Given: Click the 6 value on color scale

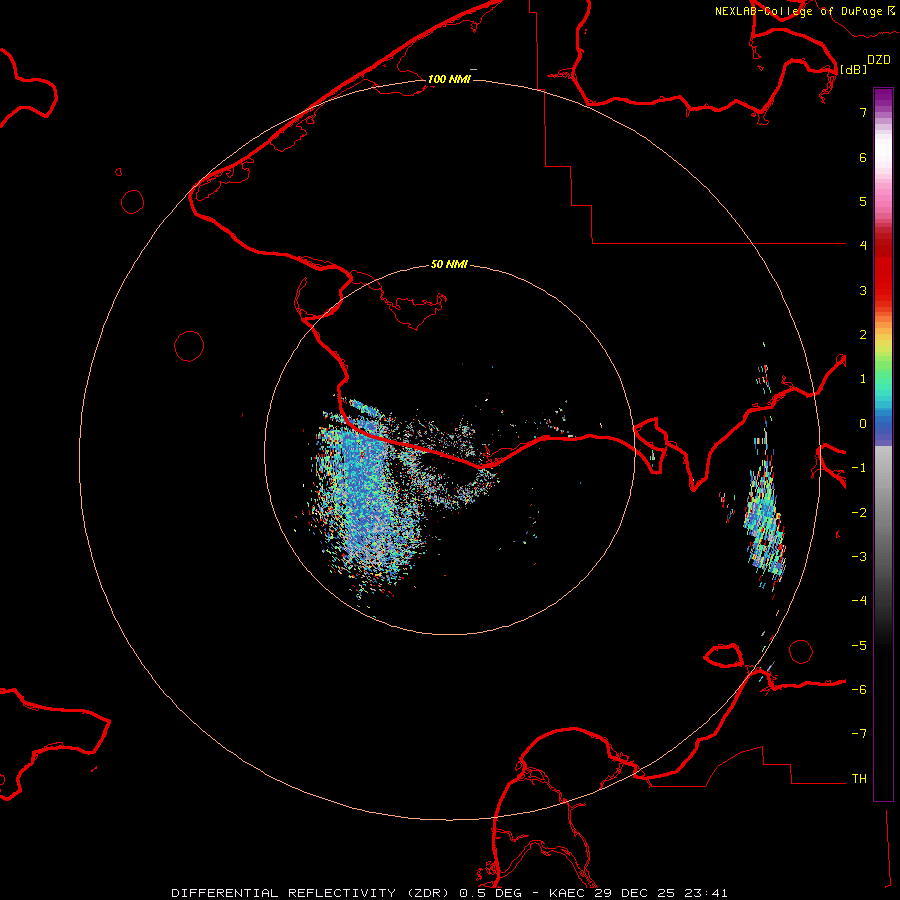Looking at the screenshot, I should click(x=863, y=158).
